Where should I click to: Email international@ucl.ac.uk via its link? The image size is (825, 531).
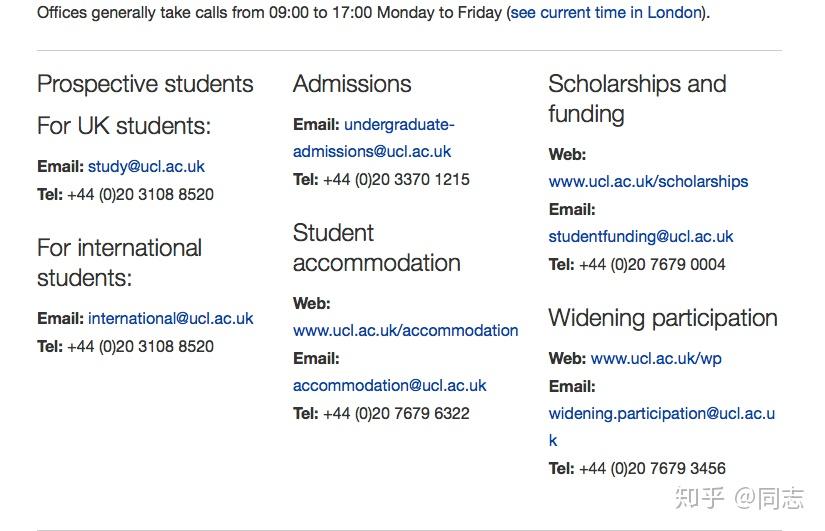(170, 318)
